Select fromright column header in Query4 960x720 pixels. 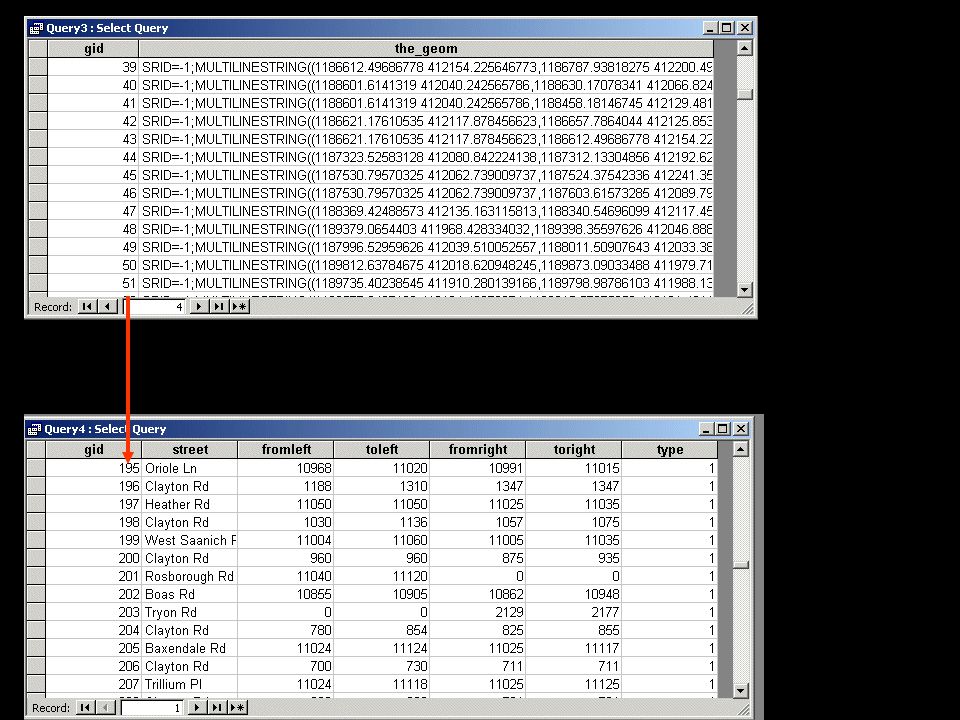(x=478, y=449)
